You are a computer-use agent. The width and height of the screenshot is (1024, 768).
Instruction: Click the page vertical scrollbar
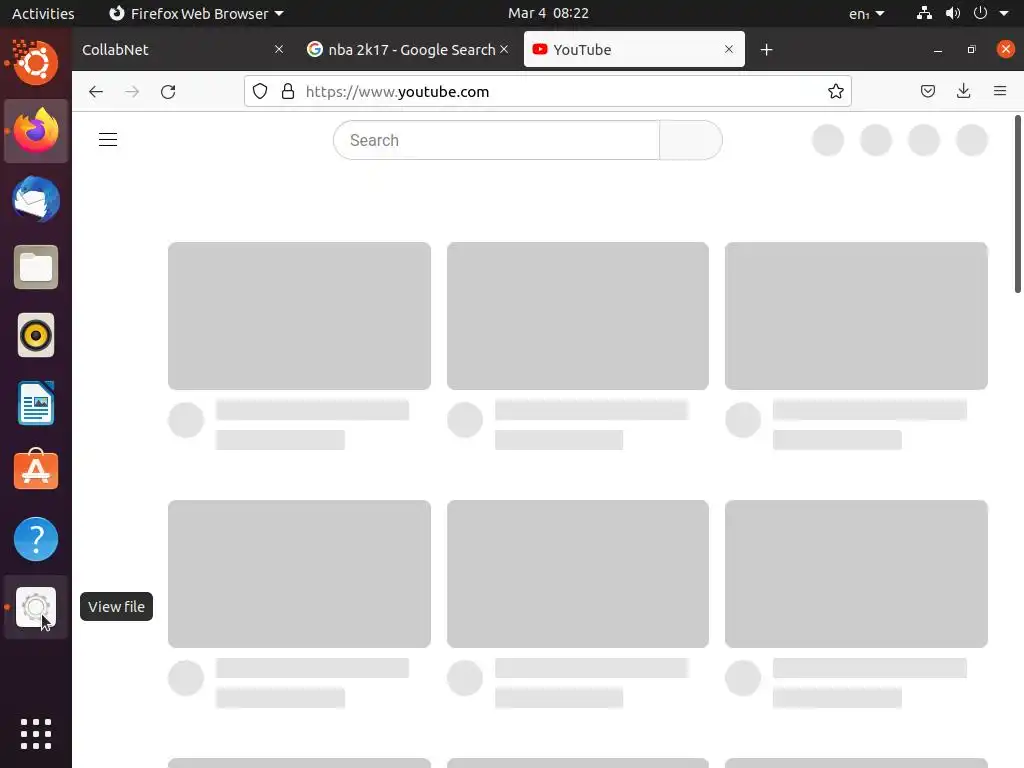click(x=1017, y=204)
